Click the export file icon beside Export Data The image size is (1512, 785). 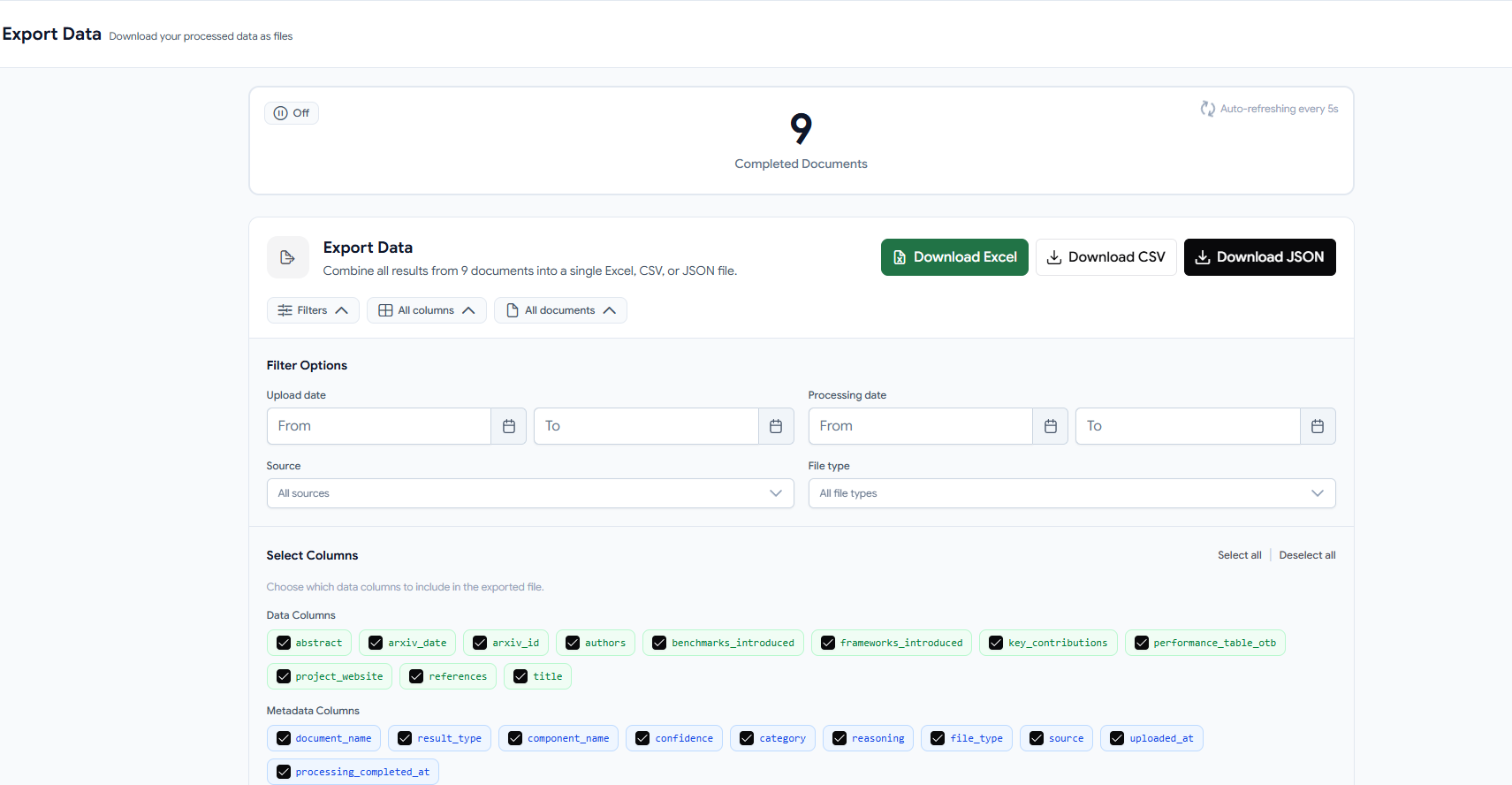287,257
